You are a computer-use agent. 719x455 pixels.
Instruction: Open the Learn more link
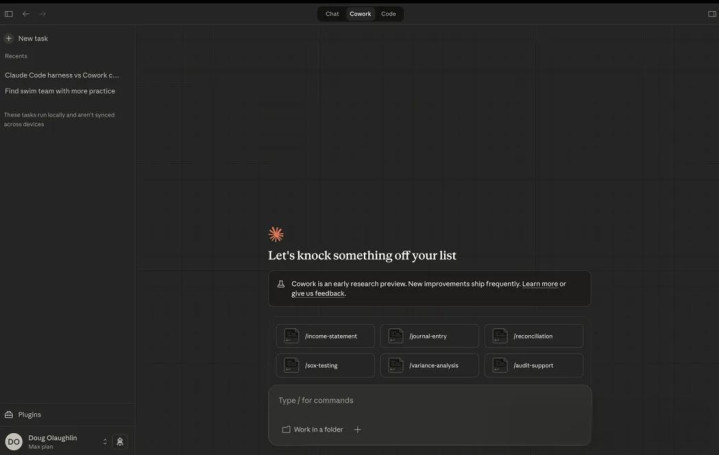[x=539, y=284]
